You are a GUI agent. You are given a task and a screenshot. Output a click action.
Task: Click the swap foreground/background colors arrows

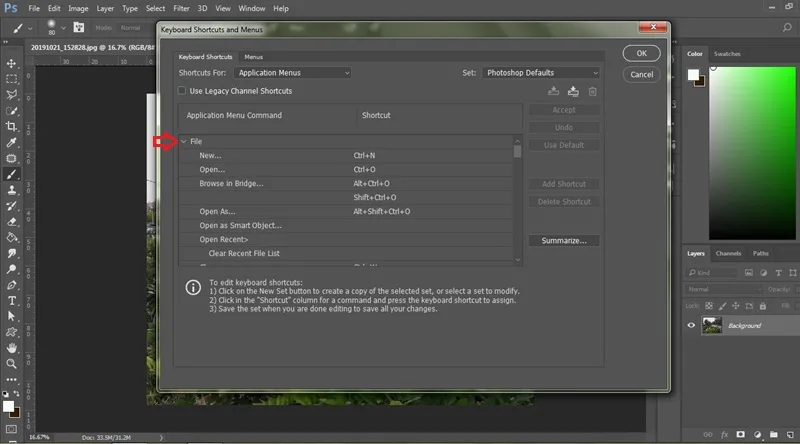(x=16, y=393)
